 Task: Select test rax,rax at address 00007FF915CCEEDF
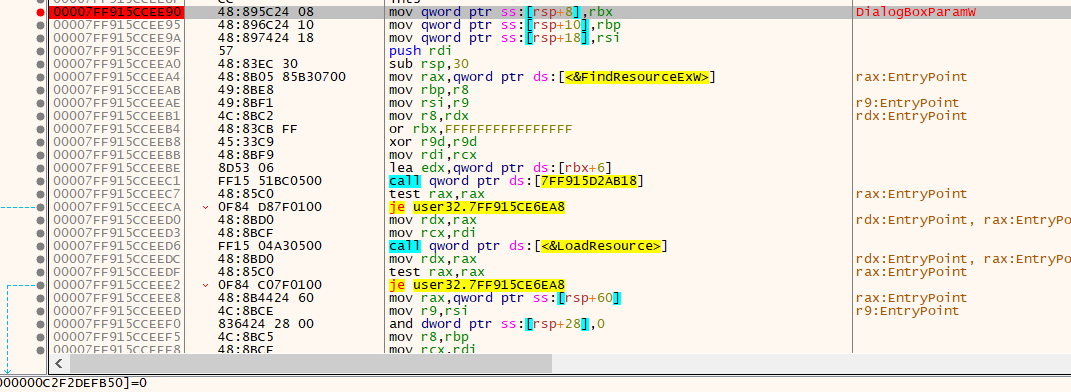pyautogui.click(x=432, y=272)
